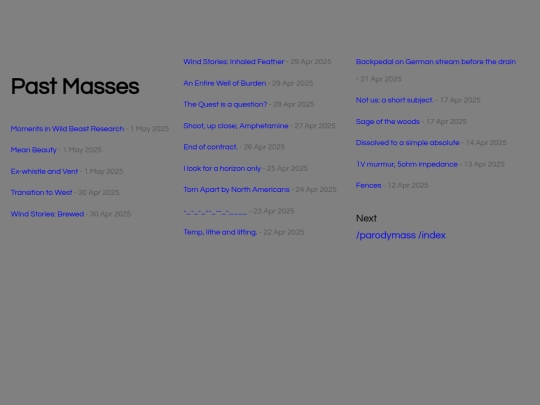Open Not us: a short subject.
This screenshot has height=405, width=540.
[395, 100]
